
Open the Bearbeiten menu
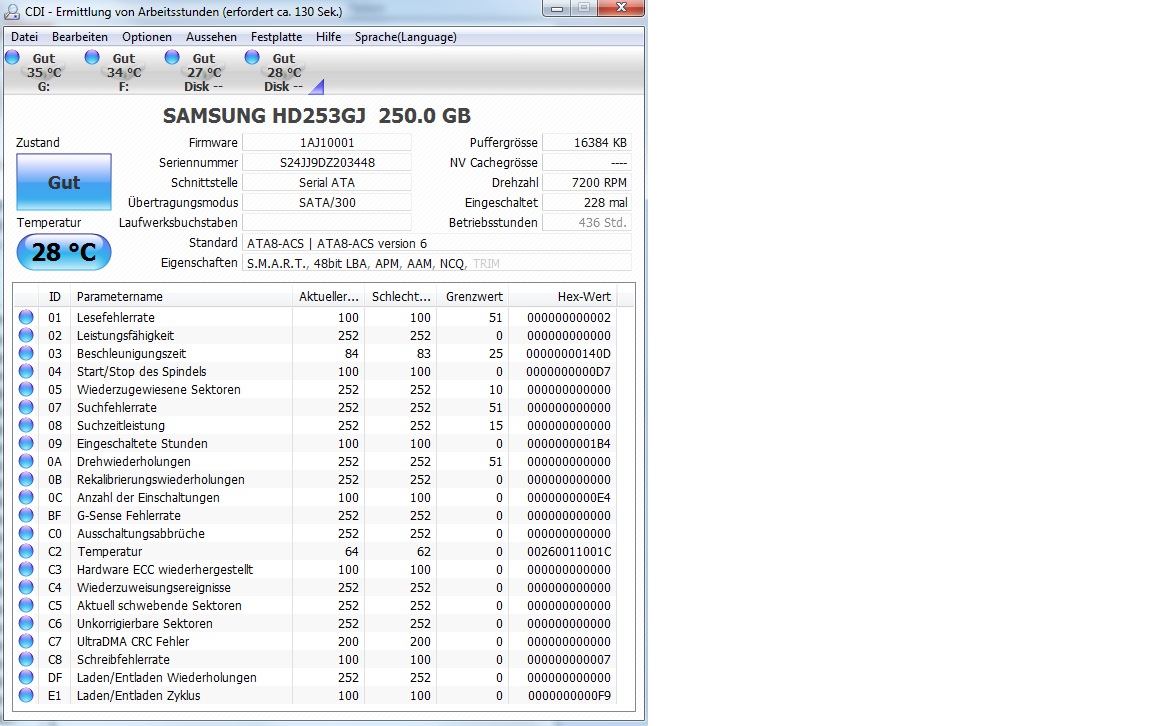(x=79, y=37)
